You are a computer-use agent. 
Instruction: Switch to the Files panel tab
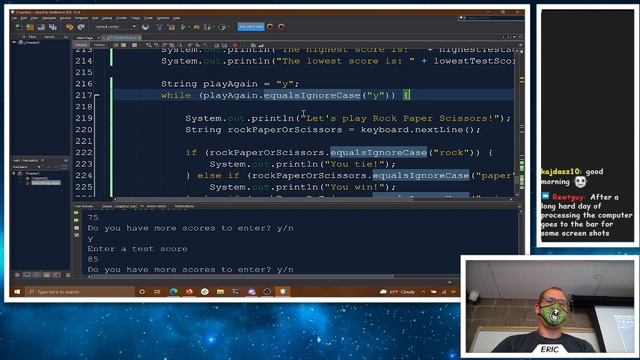click(32, 37)
